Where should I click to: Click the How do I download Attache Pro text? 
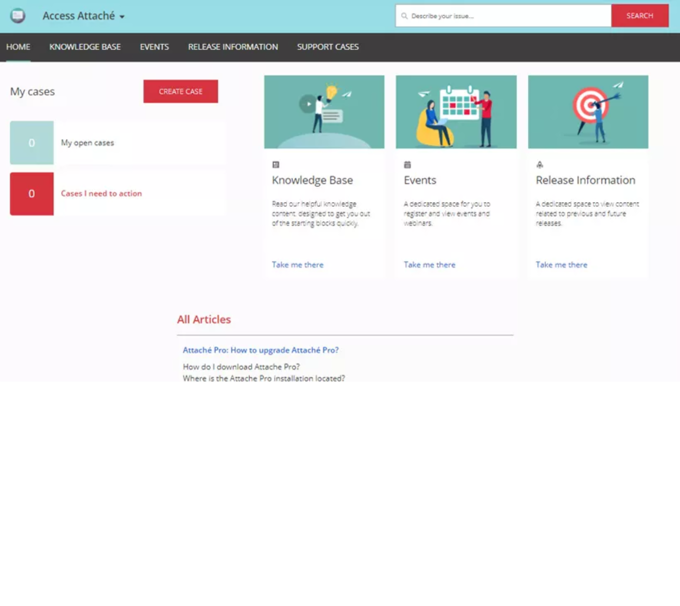pyautogui.click(x=241, y=367)
